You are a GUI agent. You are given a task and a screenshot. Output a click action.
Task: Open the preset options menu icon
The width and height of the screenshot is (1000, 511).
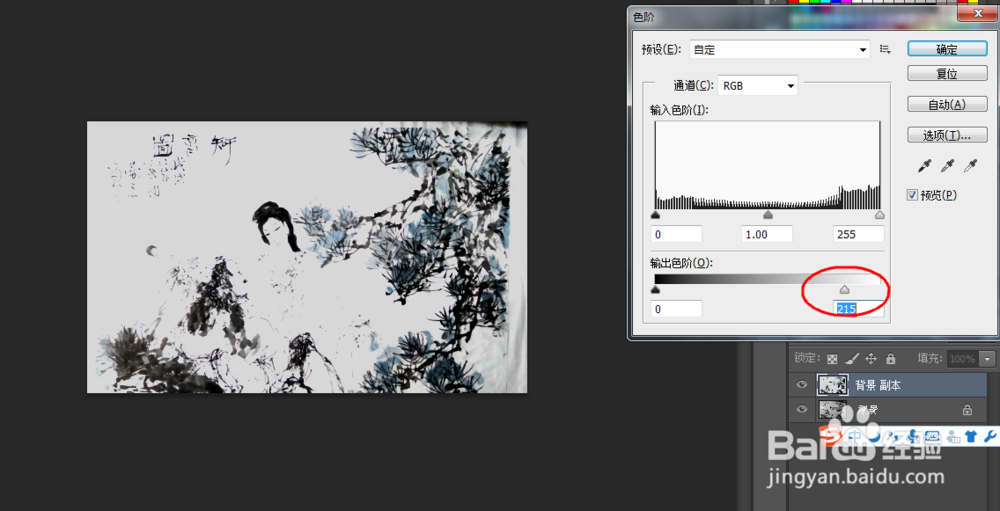[885, 49]
